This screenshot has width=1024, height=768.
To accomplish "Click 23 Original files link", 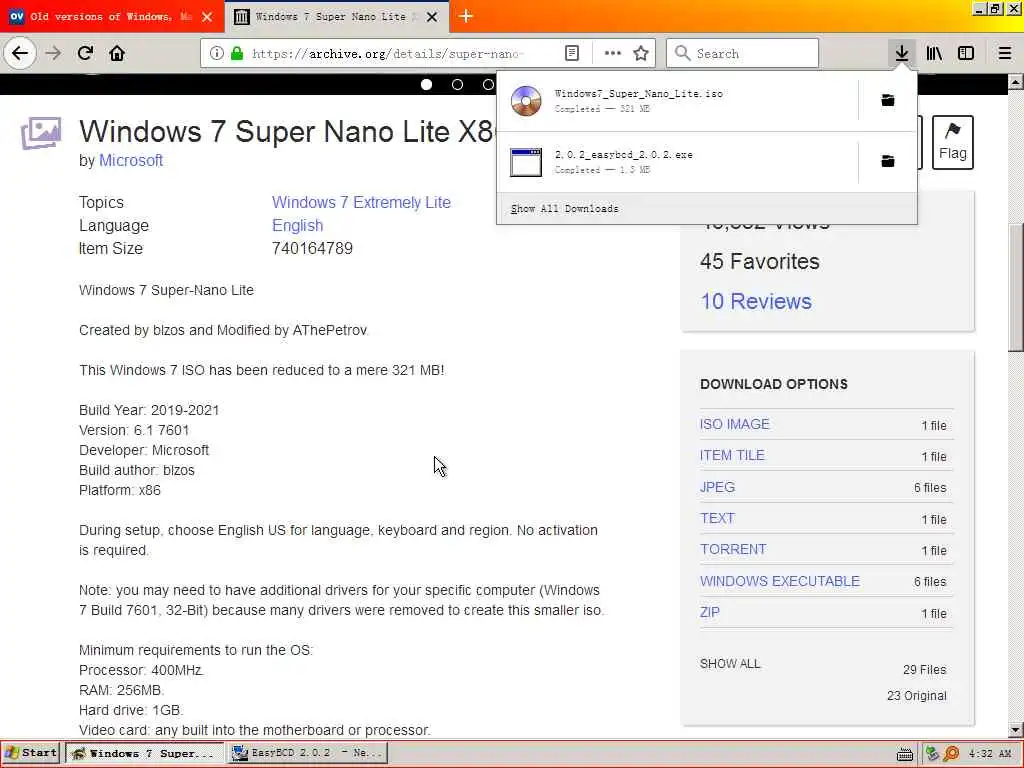I will (916, 696).
